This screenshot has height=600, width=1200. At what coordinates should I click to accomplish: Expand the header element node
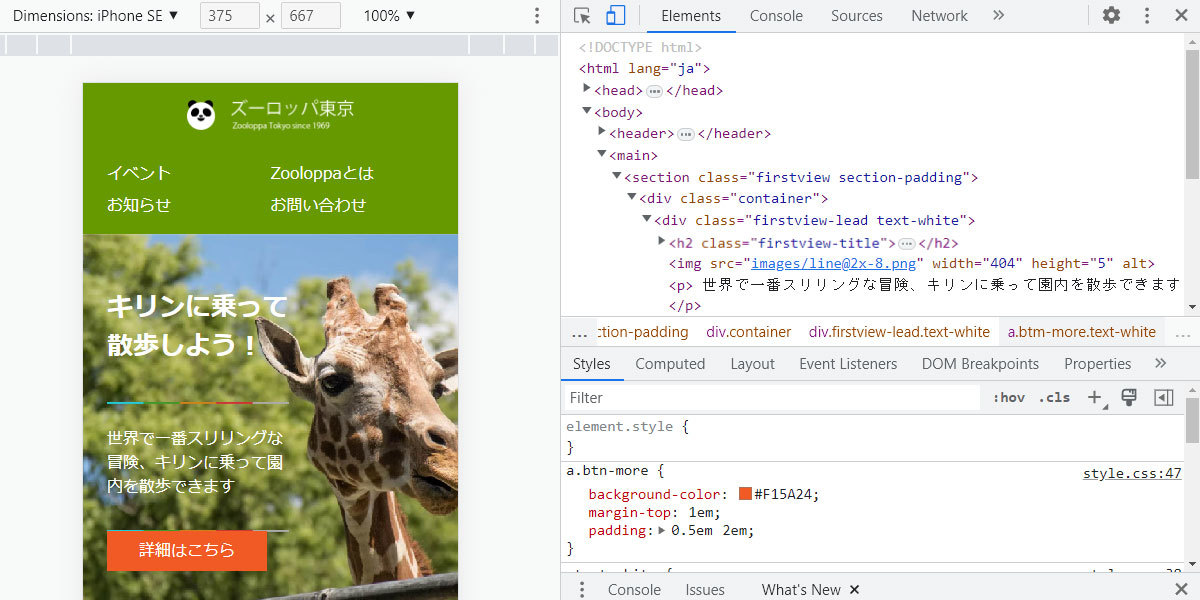coord(603,132)
